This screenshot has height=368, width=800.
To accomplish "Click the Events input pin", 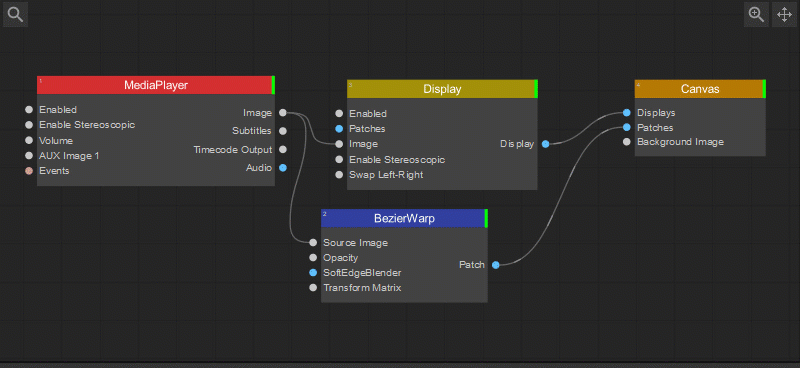I will (29, 171).
